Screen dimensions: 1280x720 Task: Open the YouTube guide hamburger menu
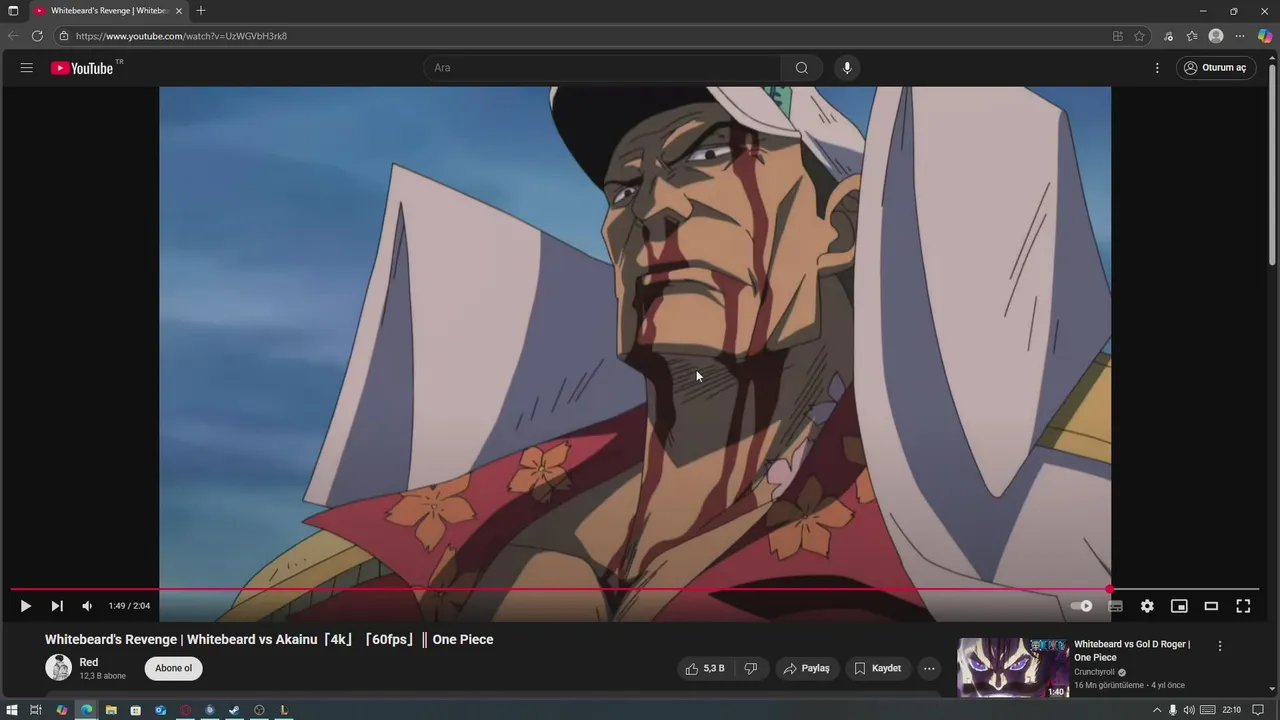coord(27,68)
